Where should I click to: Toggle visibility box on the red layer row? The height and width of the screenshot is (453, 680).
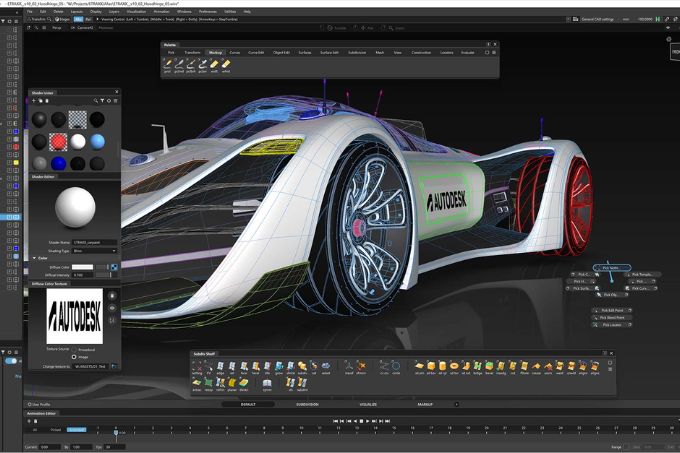tap(9, 147)
